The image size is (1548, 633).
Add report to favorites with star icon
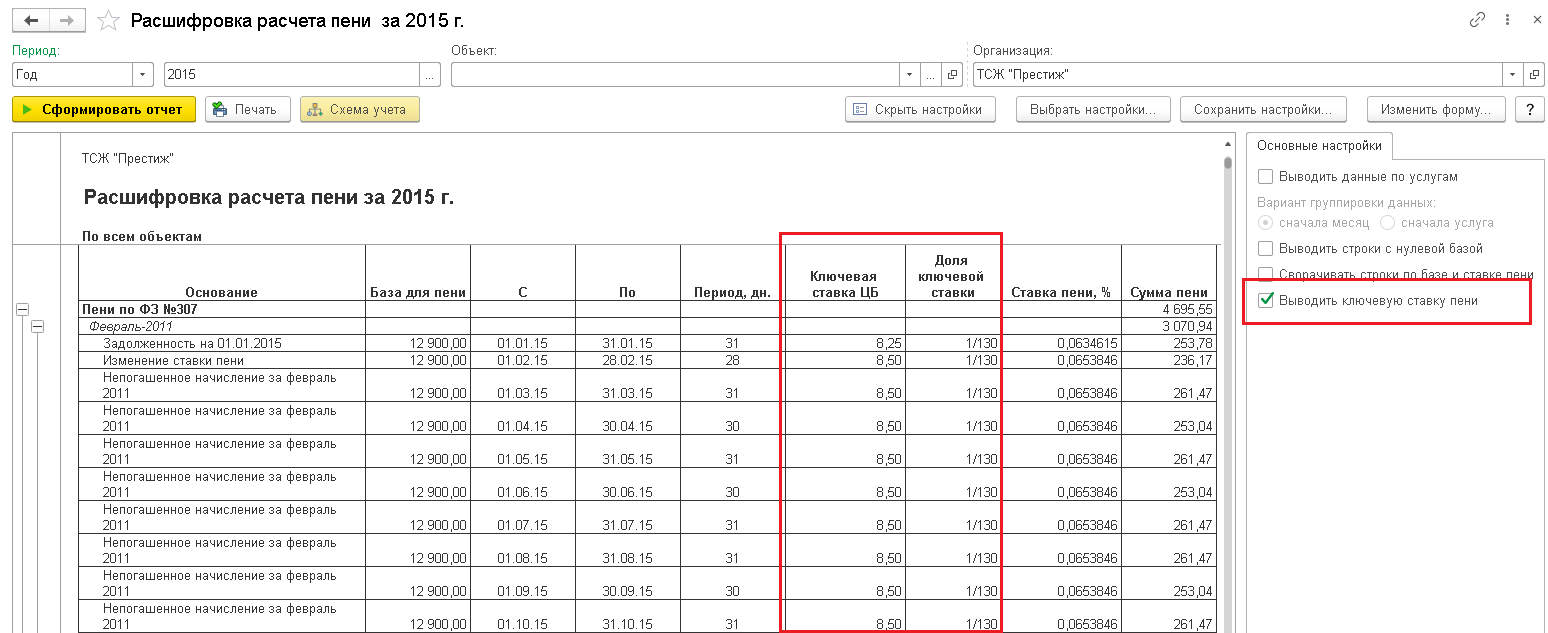[x=108, y=21]
